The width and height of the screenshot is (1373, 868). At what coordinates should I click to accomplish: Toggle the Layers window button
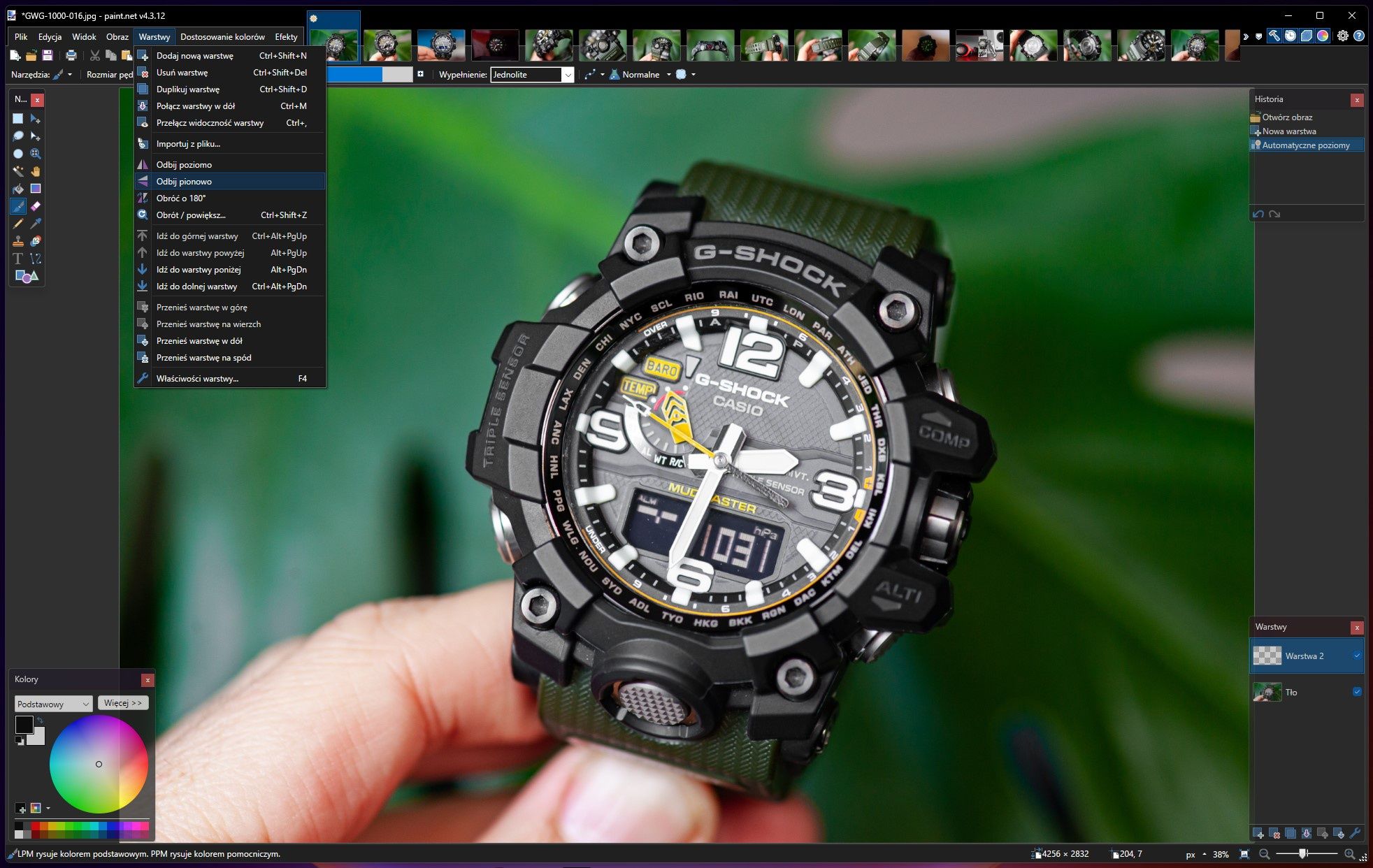1307,36
